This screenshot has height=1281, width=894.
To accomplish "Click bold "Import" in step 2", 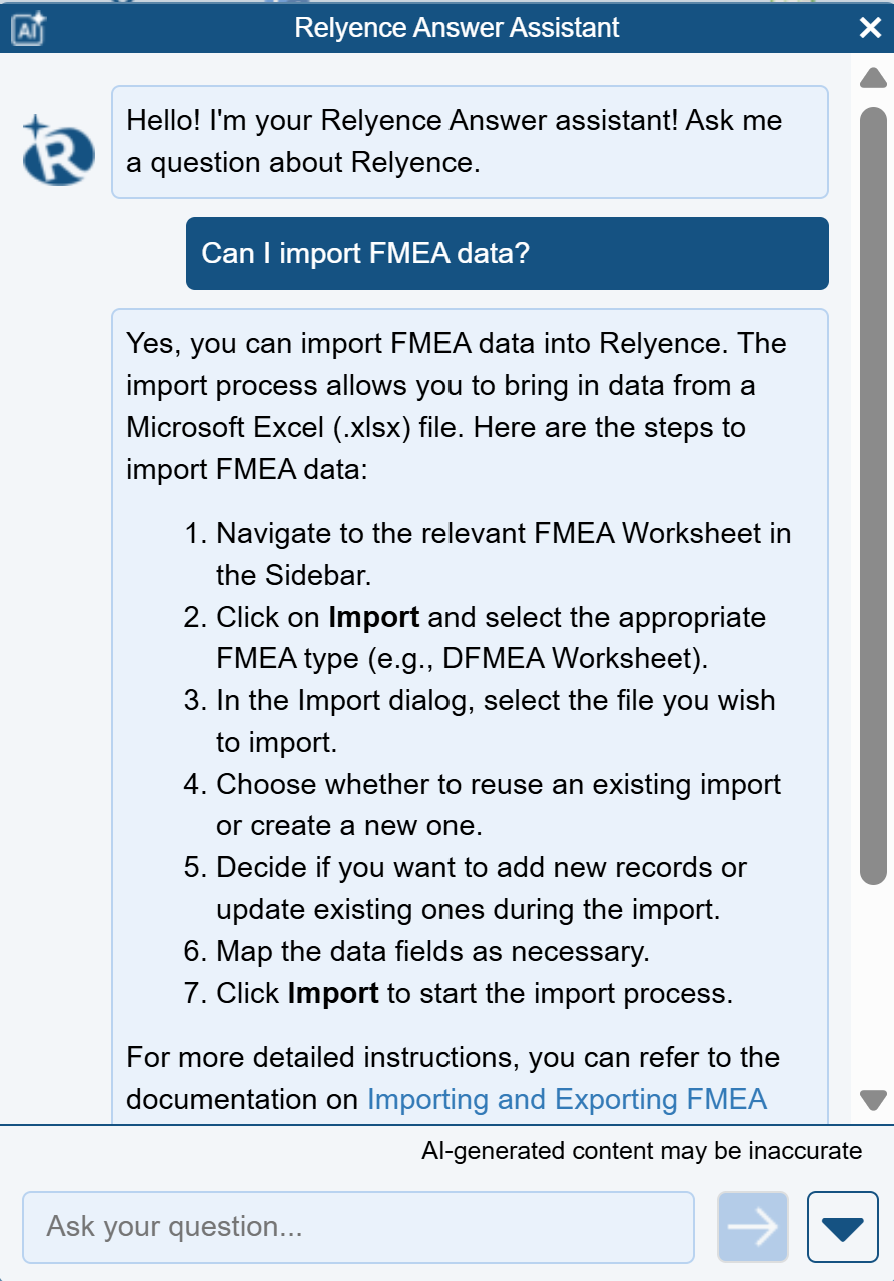I will tap(373, 617).
